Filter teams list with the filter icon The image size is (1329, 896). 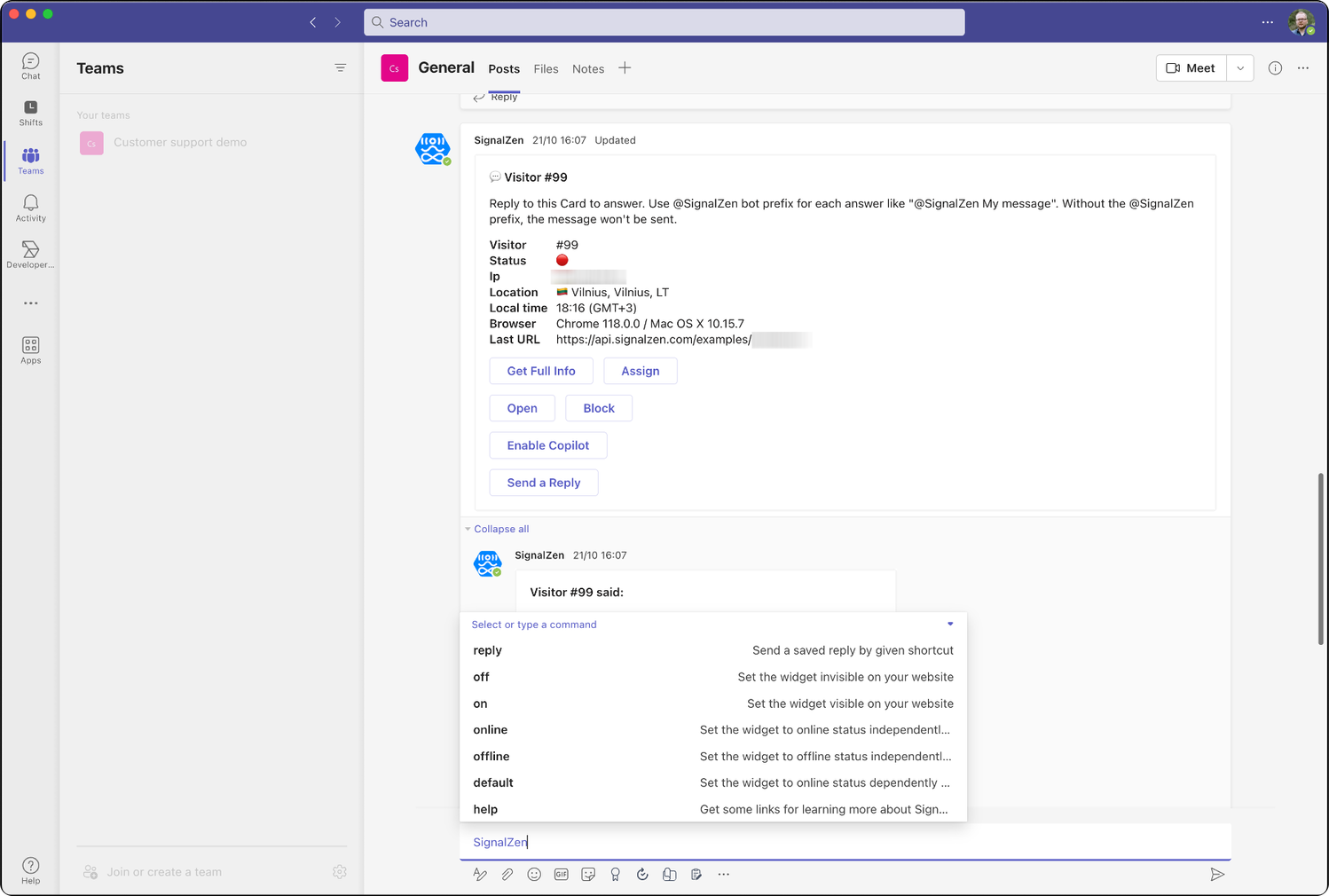click(x=340, y=67)
